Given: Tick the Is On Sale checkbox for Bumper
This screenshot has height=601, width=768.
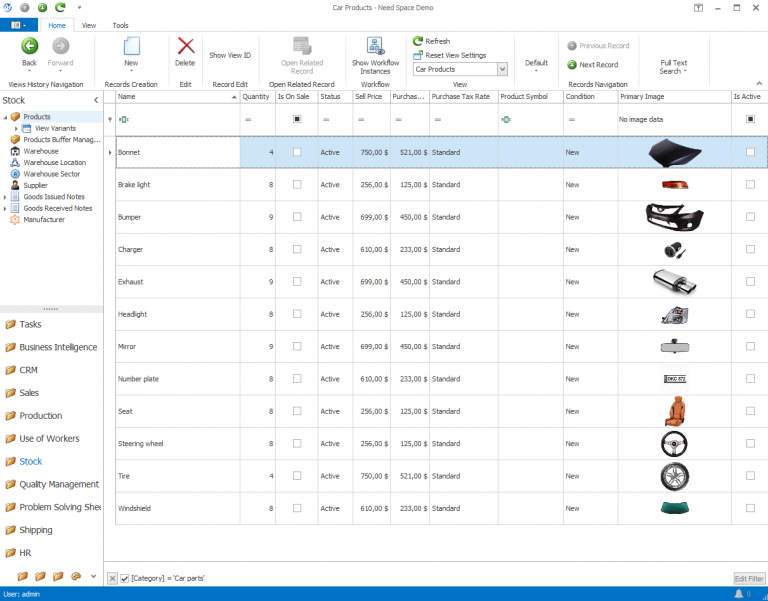Looking at the screenshot, I should point(297,217).
